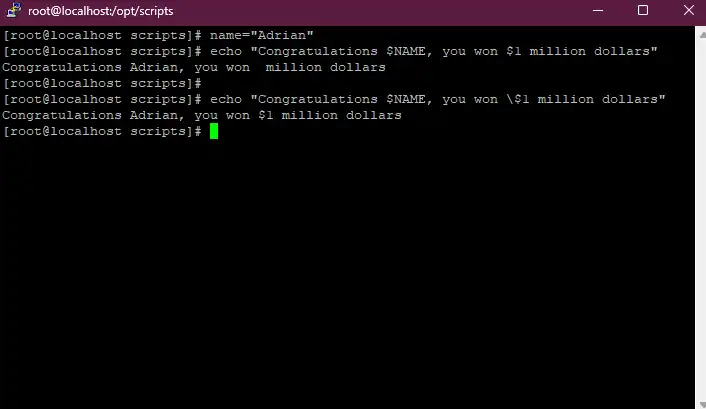Click the escaped \$1 in second echo command
This screenshot has width=706, height=409.
pyautogui.click(x=518, y=100)
